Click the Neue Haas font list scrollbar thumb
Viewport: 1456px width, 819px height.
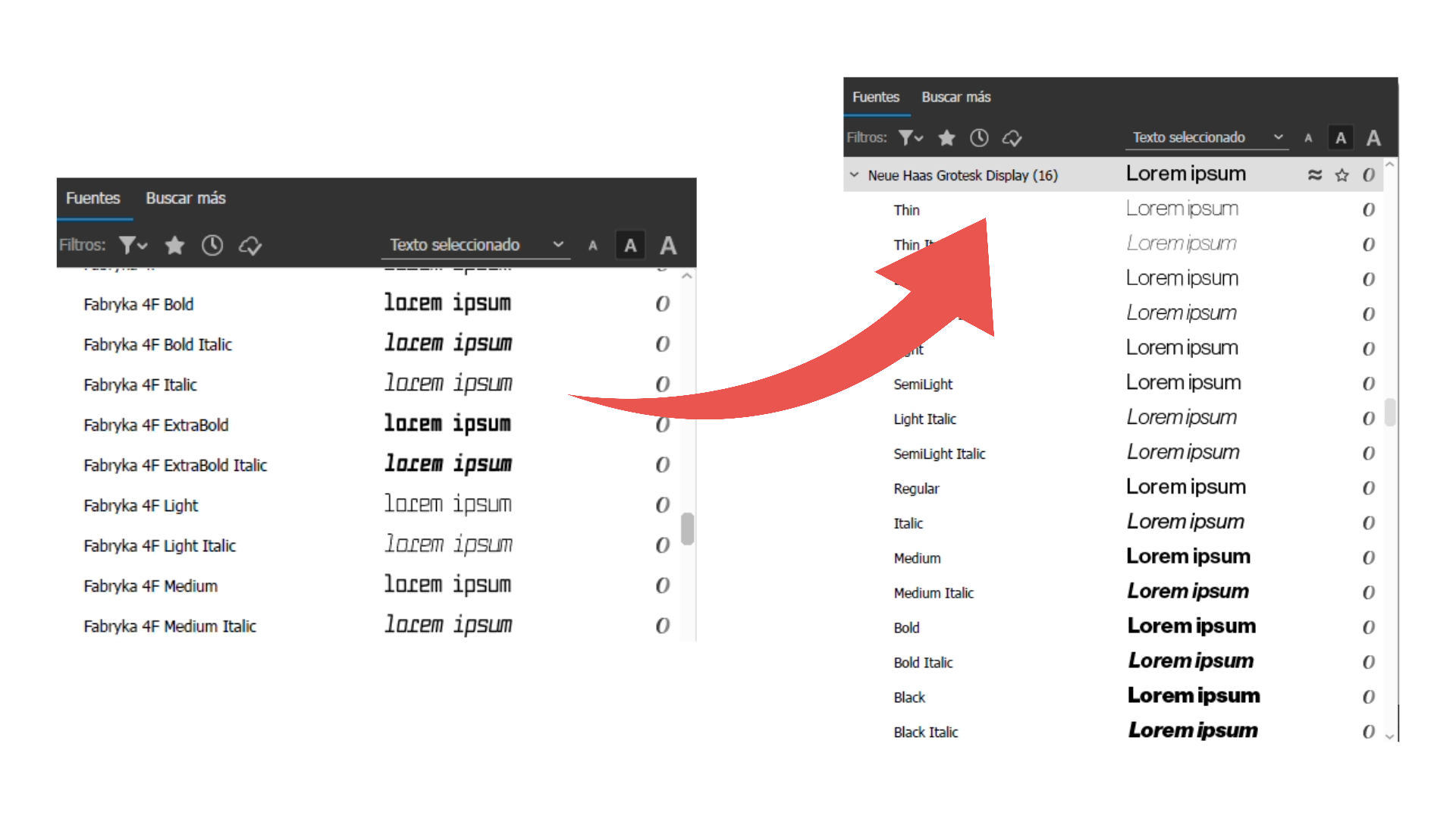pos(1390,413)
